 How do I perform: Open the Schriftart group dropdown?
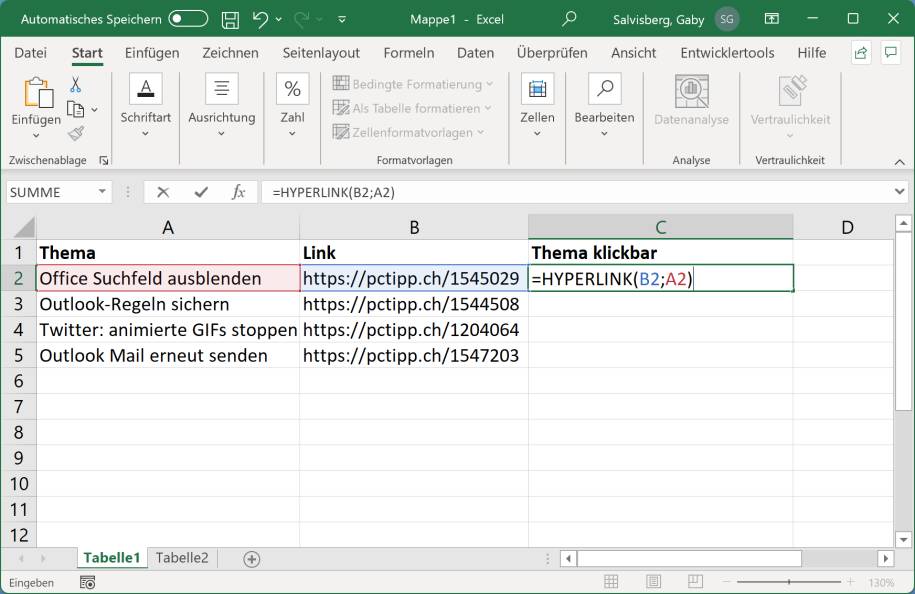[x=145, y=106]
